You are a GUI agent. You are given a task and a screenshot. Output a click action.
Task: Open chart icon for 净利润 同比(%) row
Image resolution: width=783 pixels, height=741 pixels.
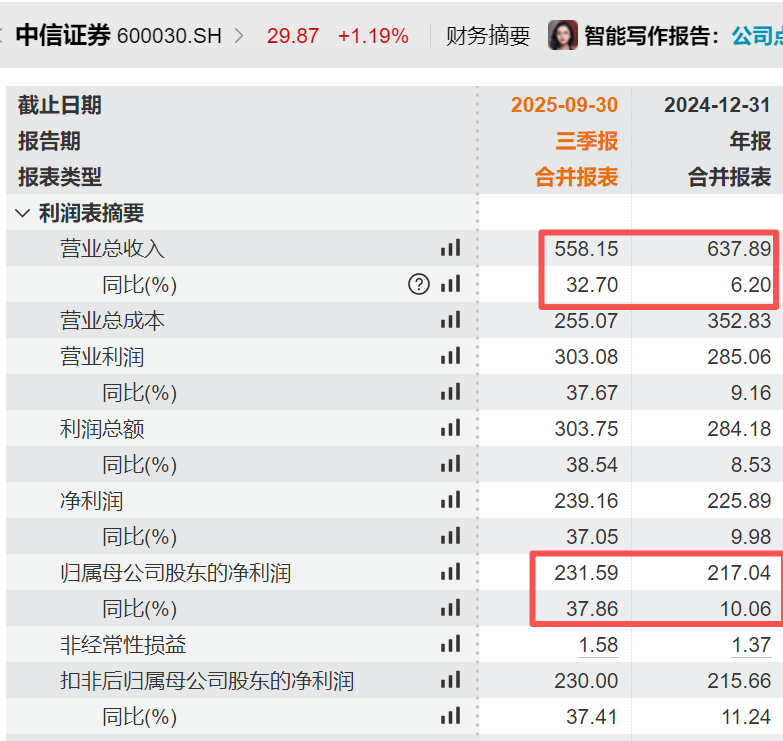(x=450, y=536)
